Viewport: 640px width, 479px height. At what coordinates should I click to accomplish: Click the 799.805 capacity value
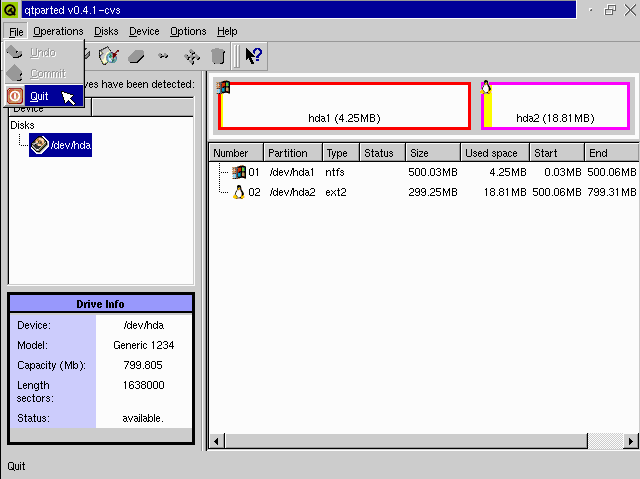pos(143,365)
